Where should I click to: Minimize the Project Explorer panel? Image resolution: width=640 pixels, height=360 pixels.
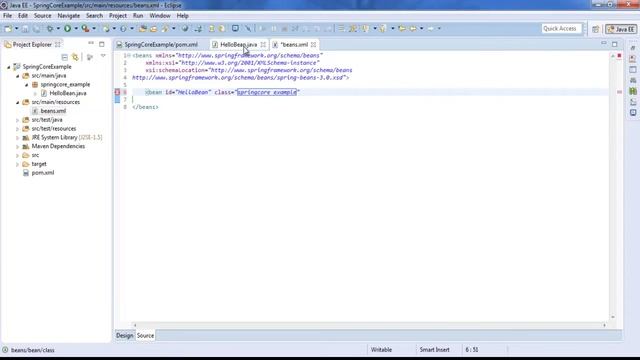pyautogui.click(x=91, y=43)
